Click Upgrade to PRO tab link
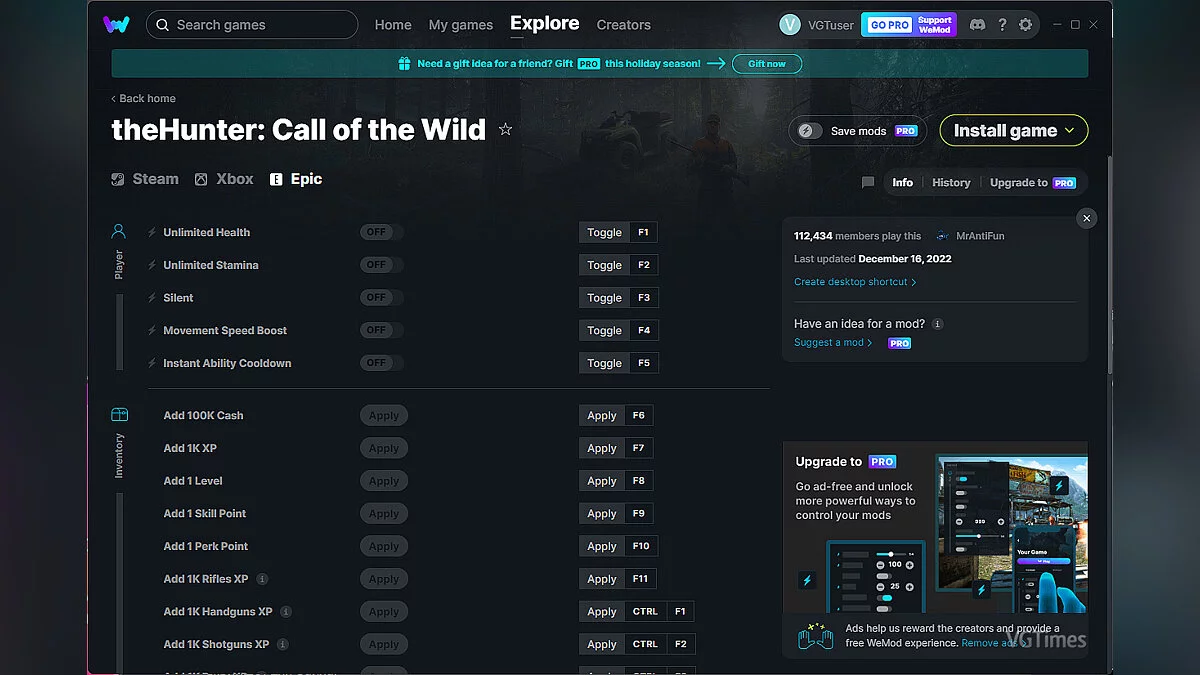 coord(1033,183)
